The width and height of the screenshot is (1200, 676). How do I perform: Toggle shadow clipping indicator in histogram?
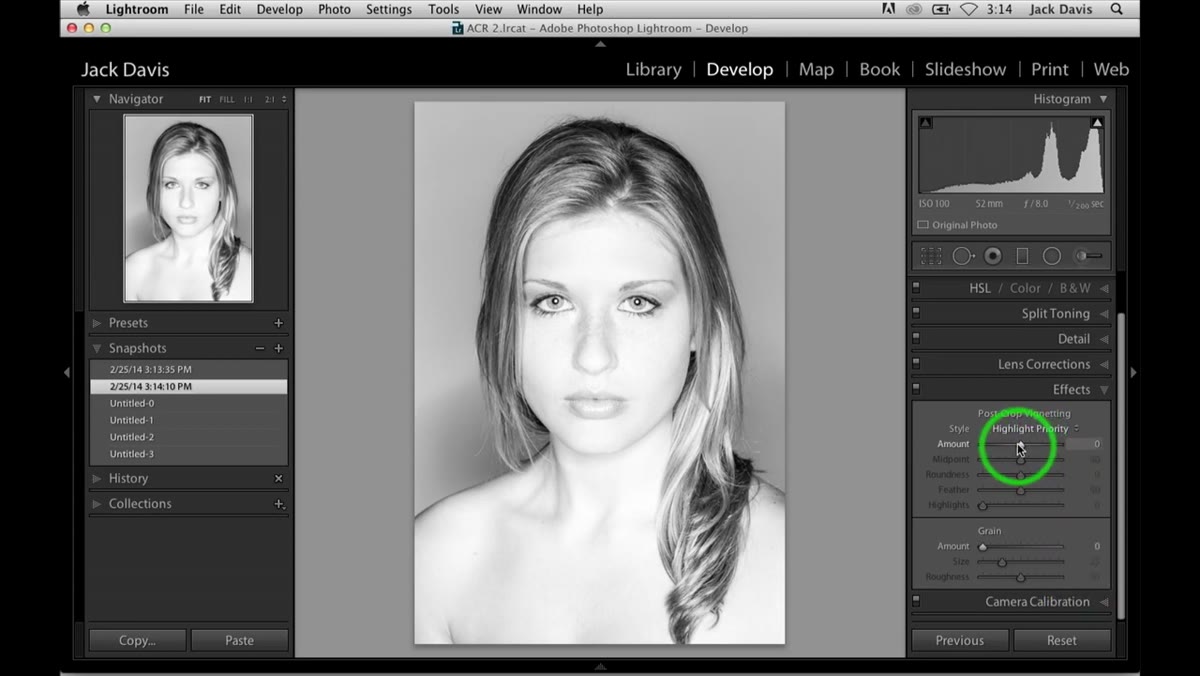[925, 123]
